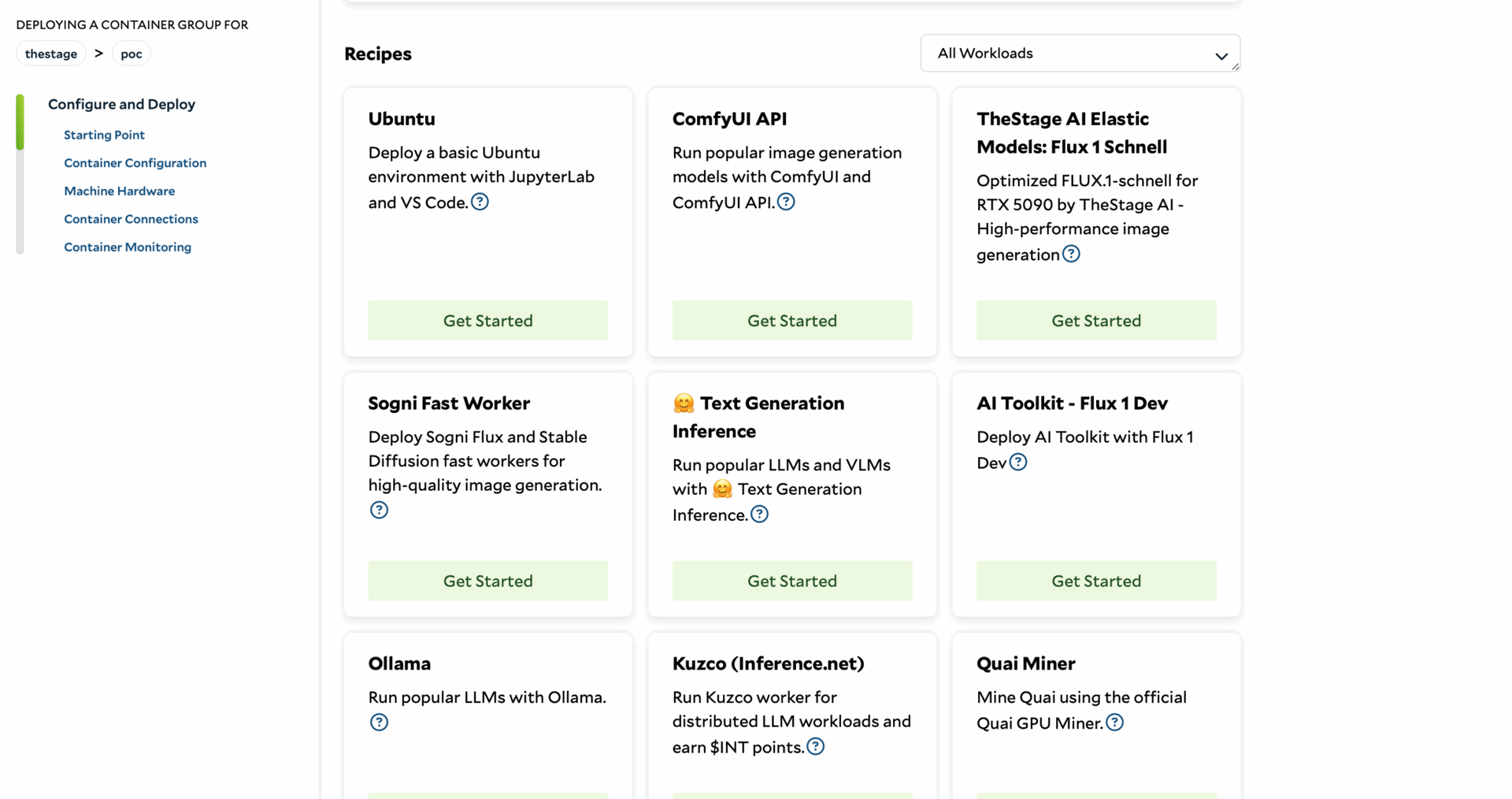Viewport: 1512px width, 799px height.
Task: Open the All Workloads dropdown
Action: 1080,53
